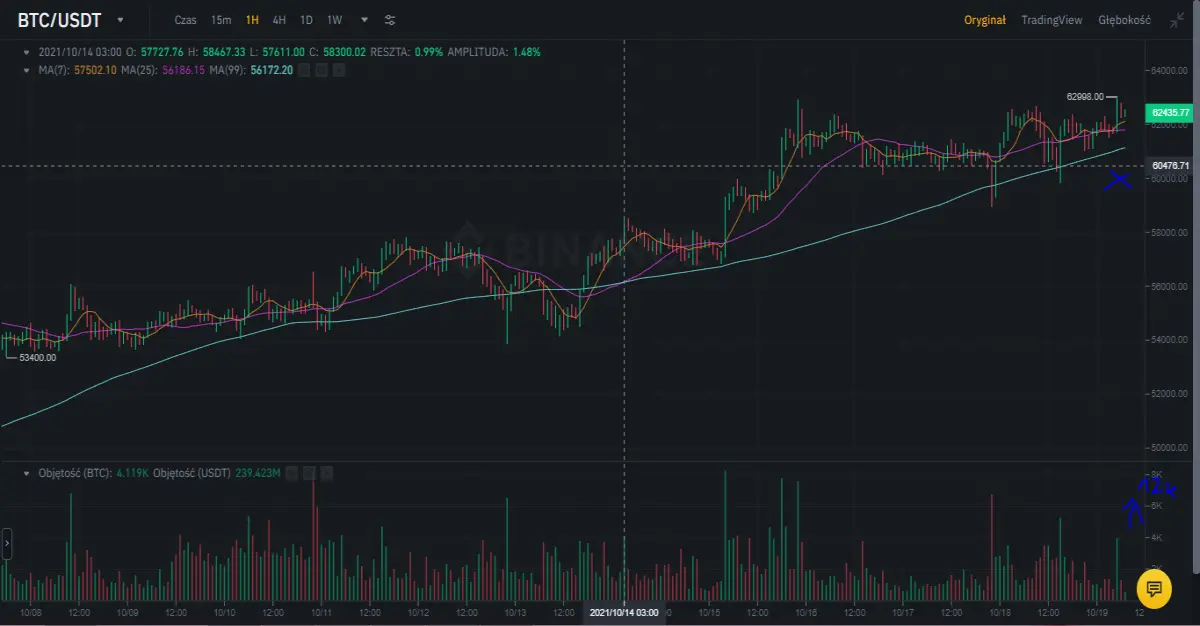Open the BTC/USDT pair selector dropdown
1200x626 pixels.
120,20
